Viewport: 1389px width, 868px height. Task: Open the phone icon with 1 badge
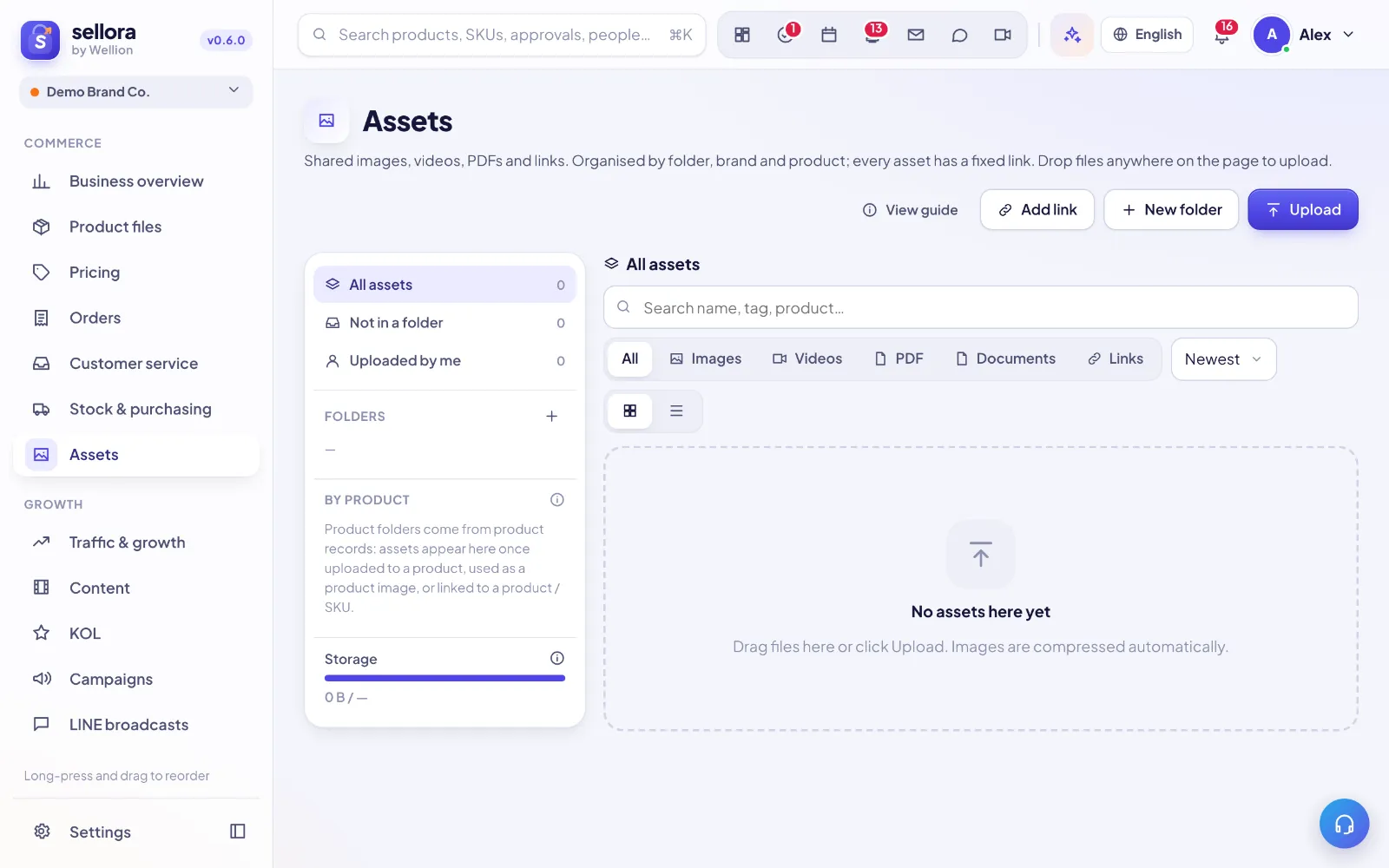[x=786, y=35]
